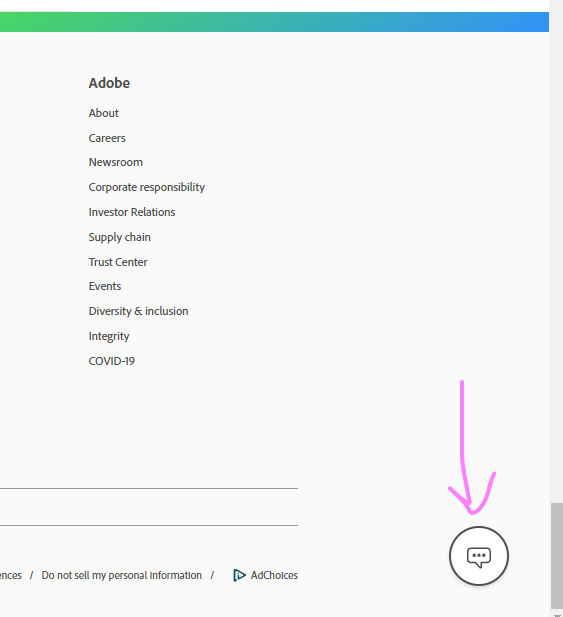Open Investor Relations link
The image size is (563, 617).
132,212
